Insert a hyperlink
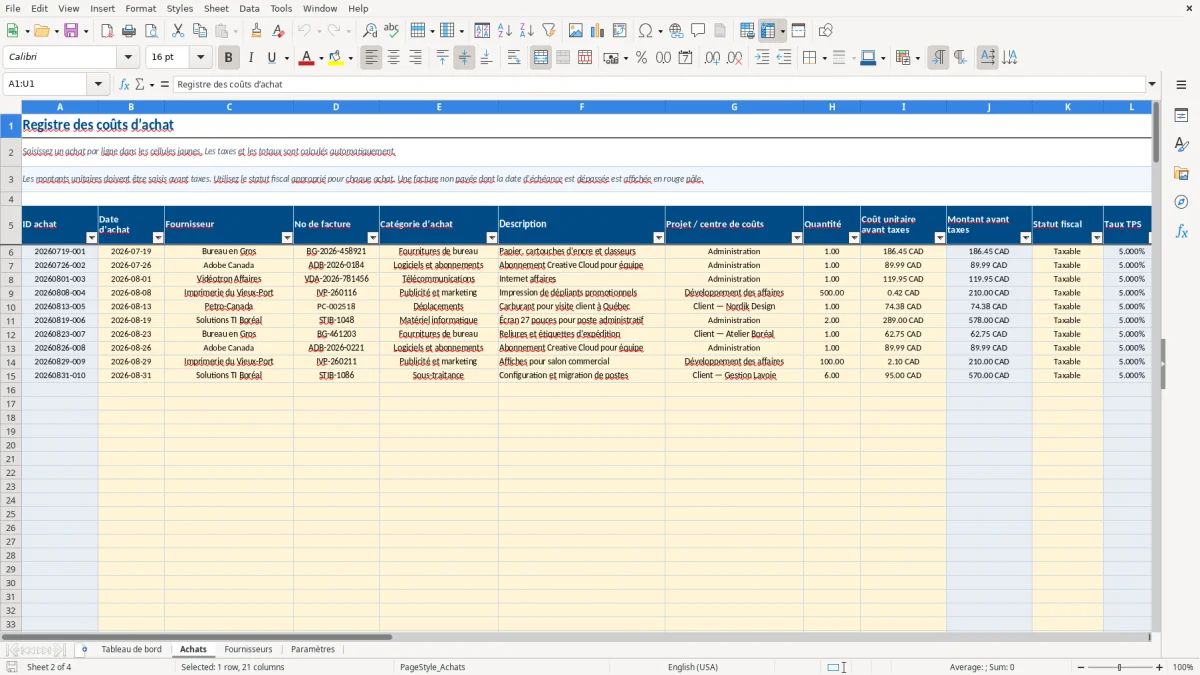Viewport: 1200px width, 675px height. (676, 31)
